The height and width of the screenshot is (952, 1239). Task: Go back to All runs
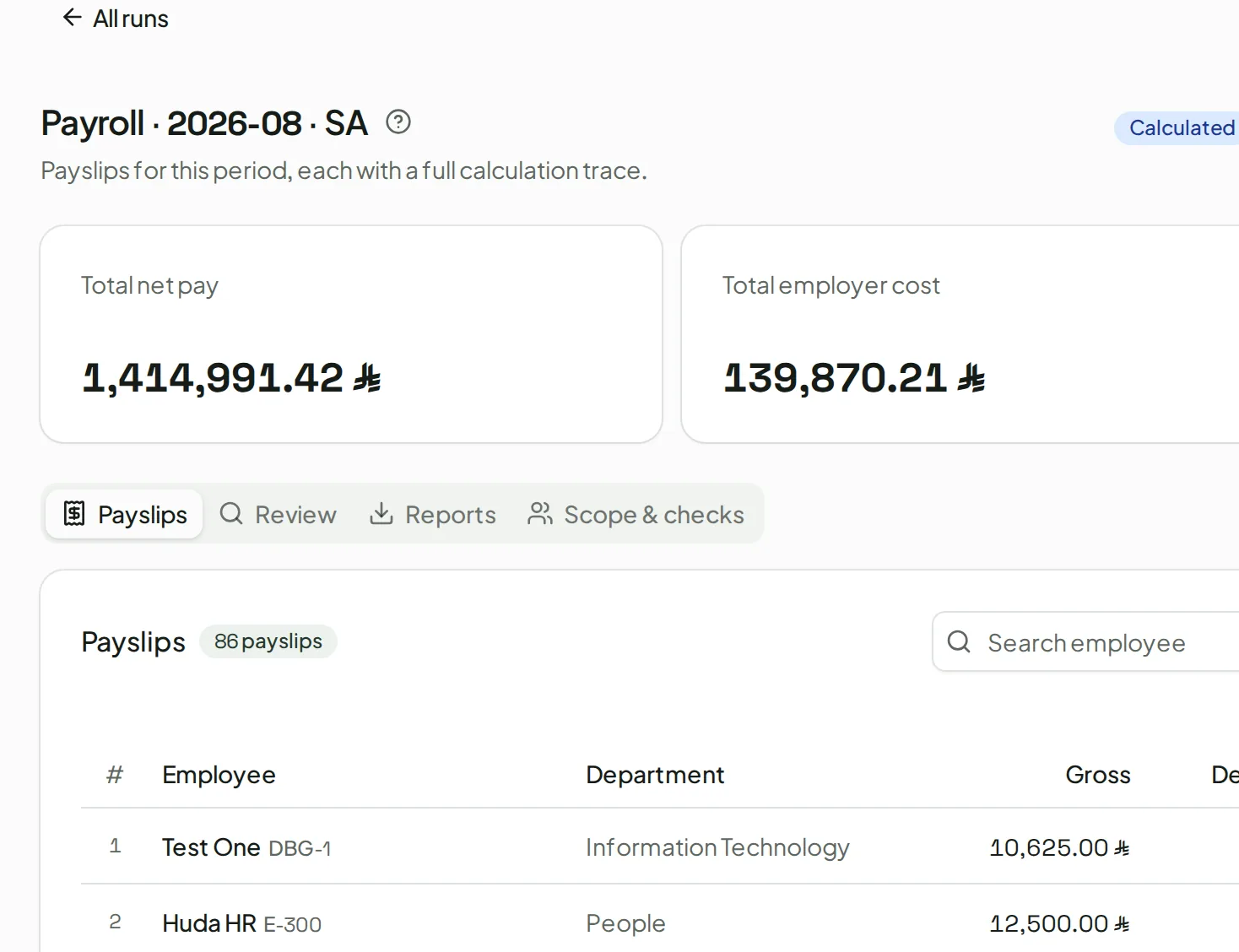coord(116,19)
